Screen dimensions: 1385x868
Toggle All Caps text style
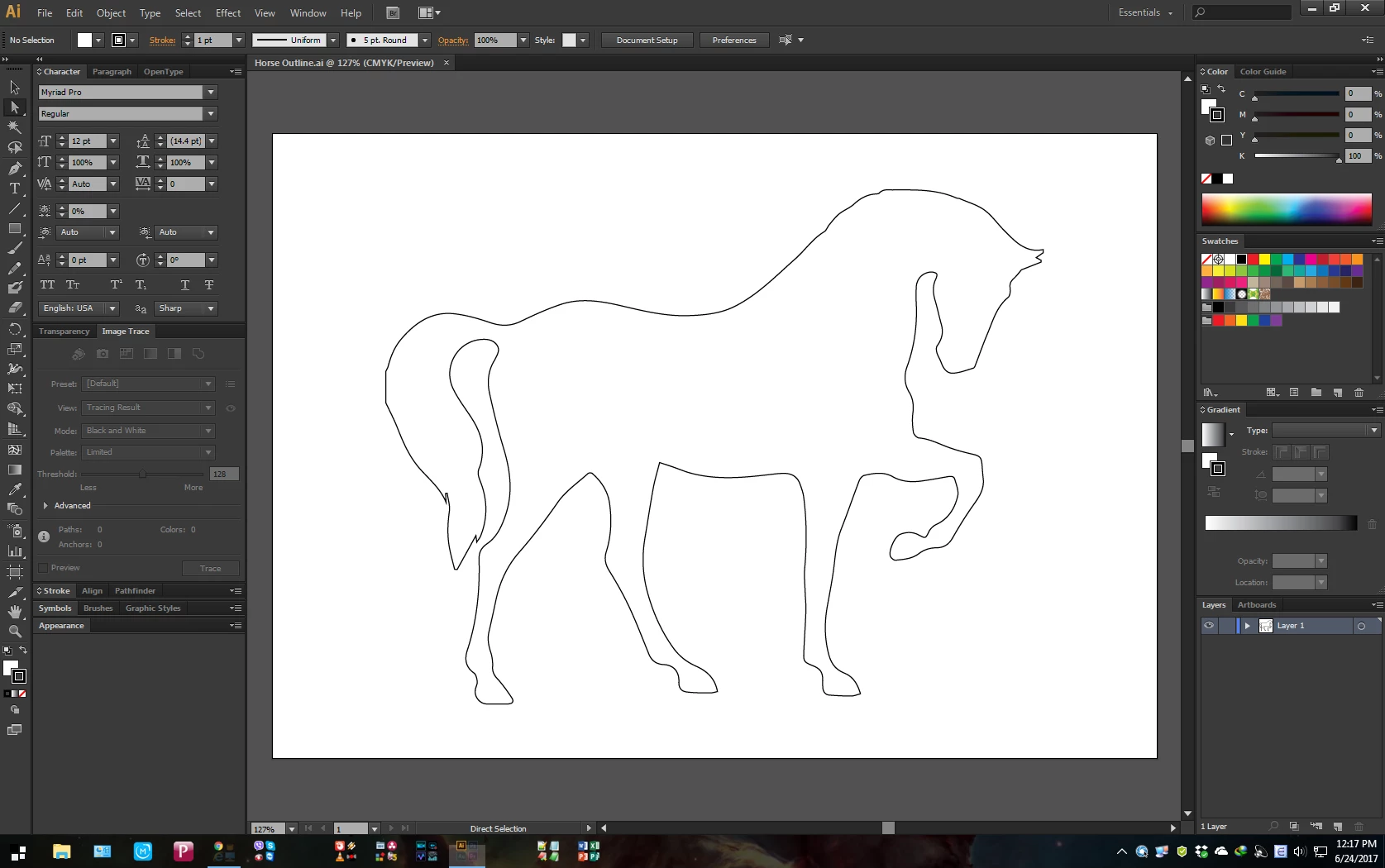point(48,285)
